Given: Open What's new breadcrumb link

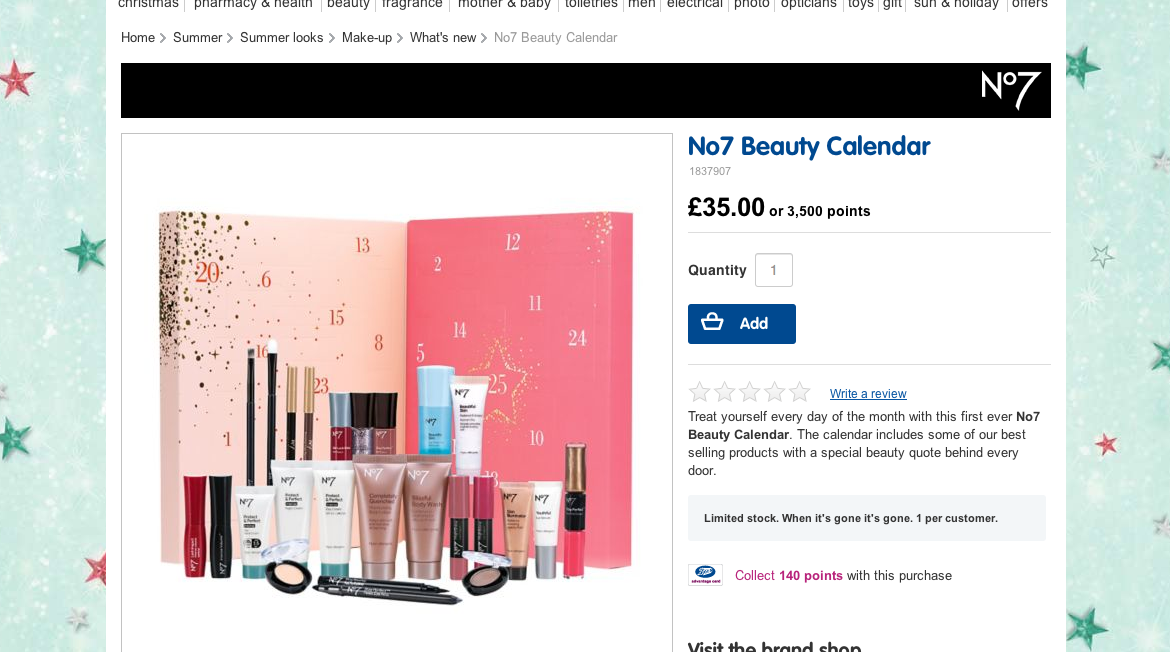Looking at the screenshot, I should click(442, 37).
